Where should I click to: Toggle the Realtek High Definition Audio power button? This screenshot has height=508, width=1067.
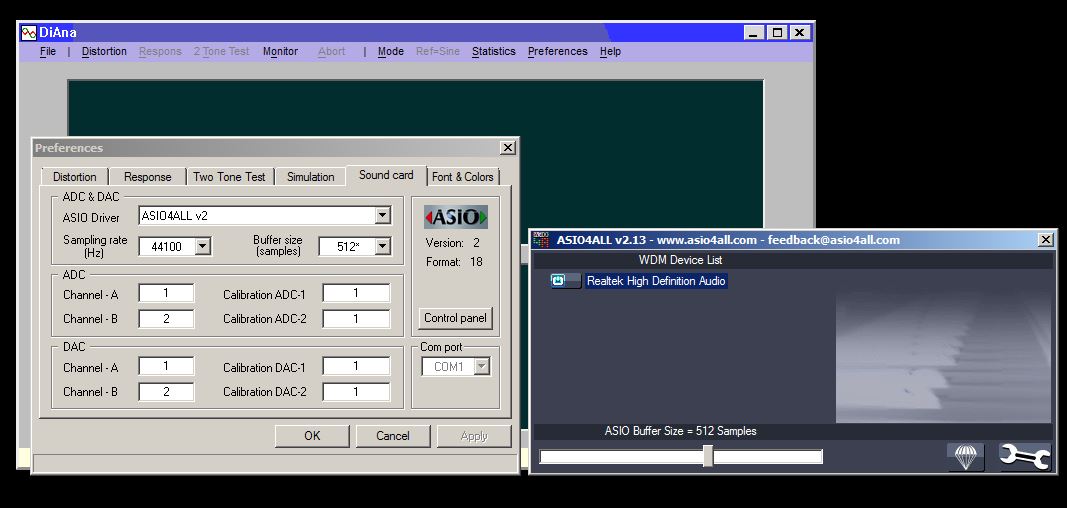[x=565, y=281]
